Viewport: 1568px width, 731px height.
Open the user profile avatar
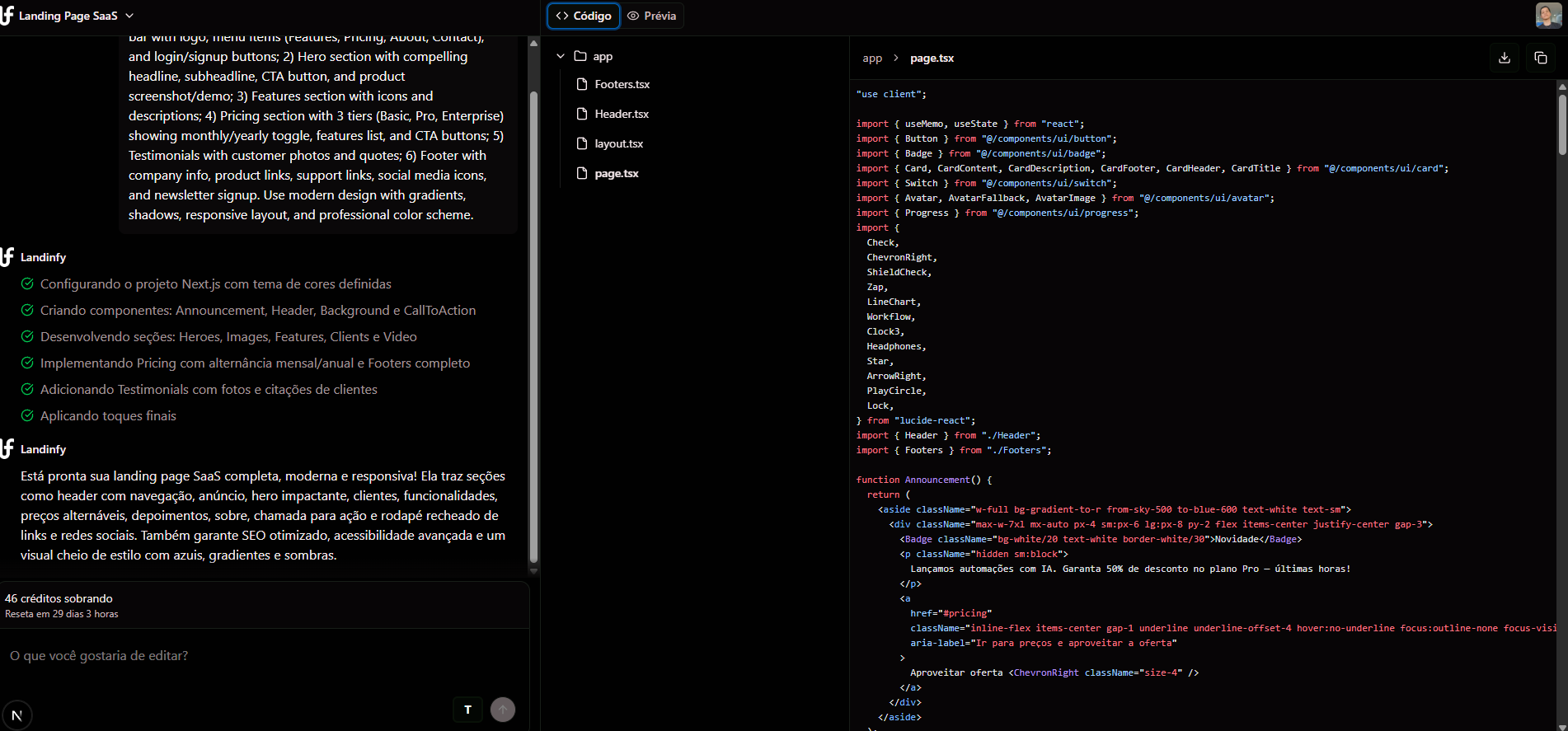coord(1547,15)
